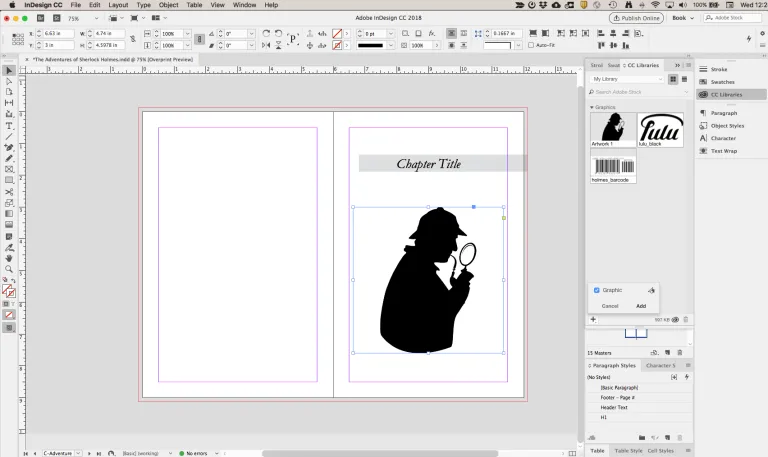Click the Publish Online button

(x=636, y=18)
